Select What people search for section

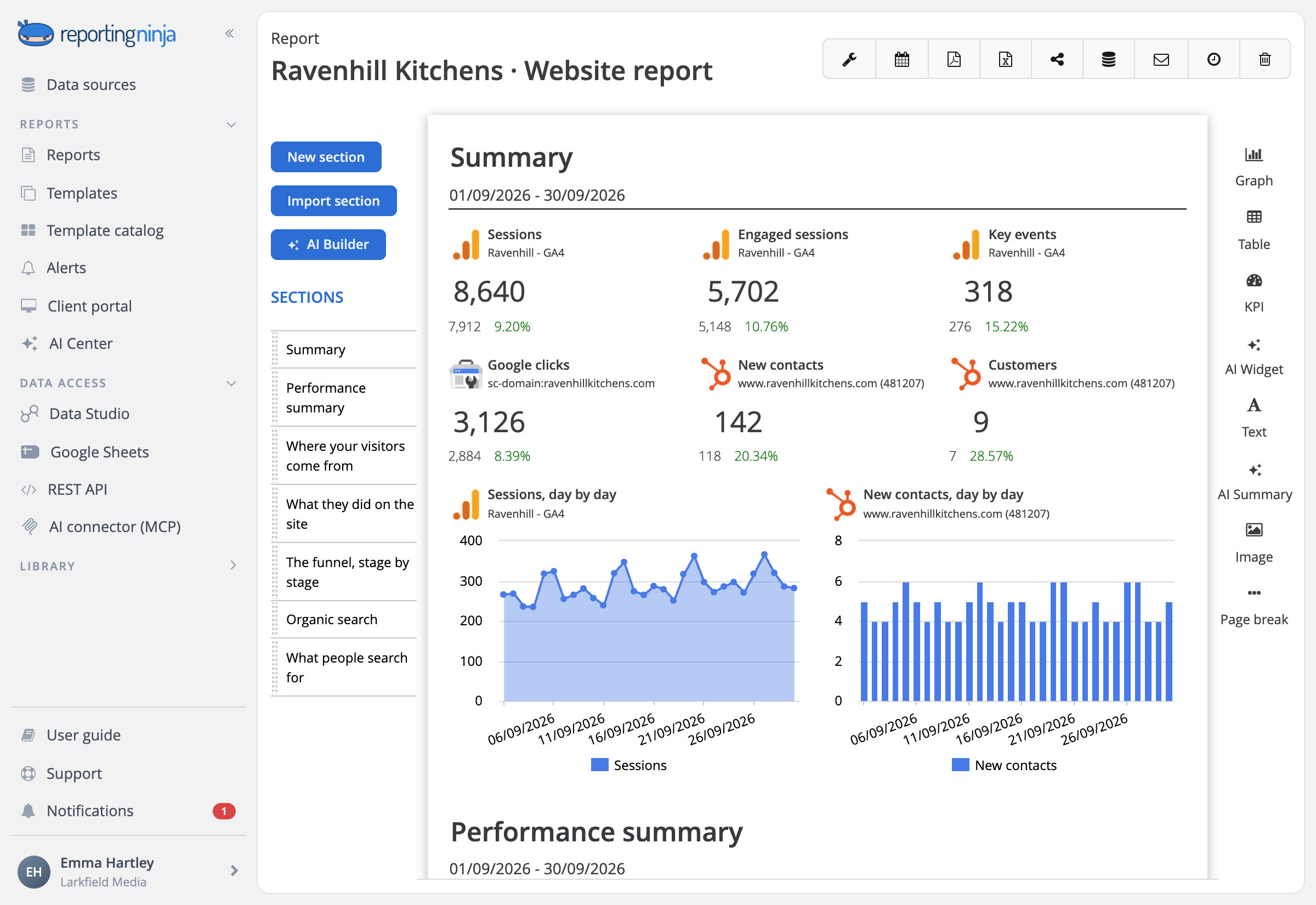tap(344, 668)
